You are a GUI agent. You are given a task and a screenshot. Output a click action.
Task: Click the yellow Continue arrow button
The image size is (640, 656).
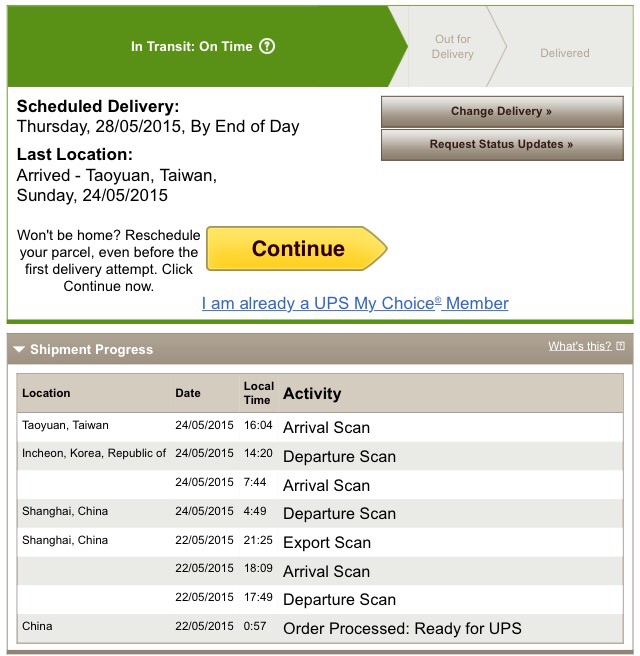click(x=297, y=249)
